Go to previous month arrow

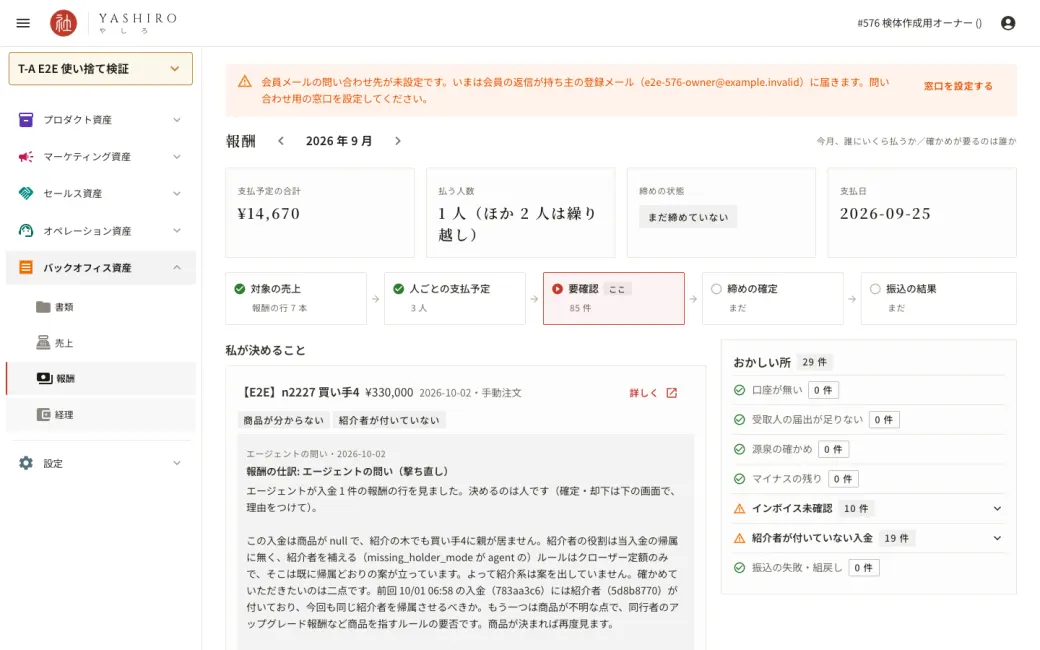pos(281,141)
